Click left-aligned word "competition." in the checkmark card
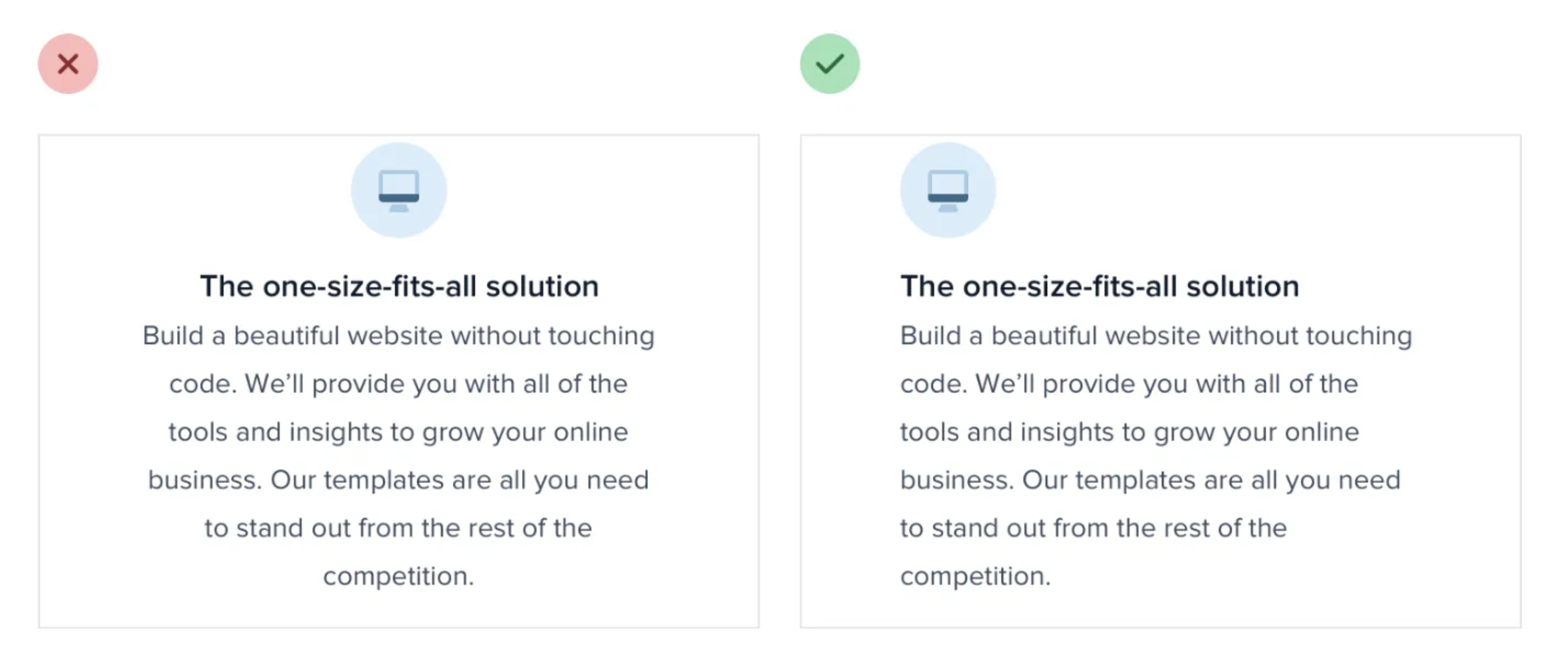Screen dimensions: 1568x654 975,576
